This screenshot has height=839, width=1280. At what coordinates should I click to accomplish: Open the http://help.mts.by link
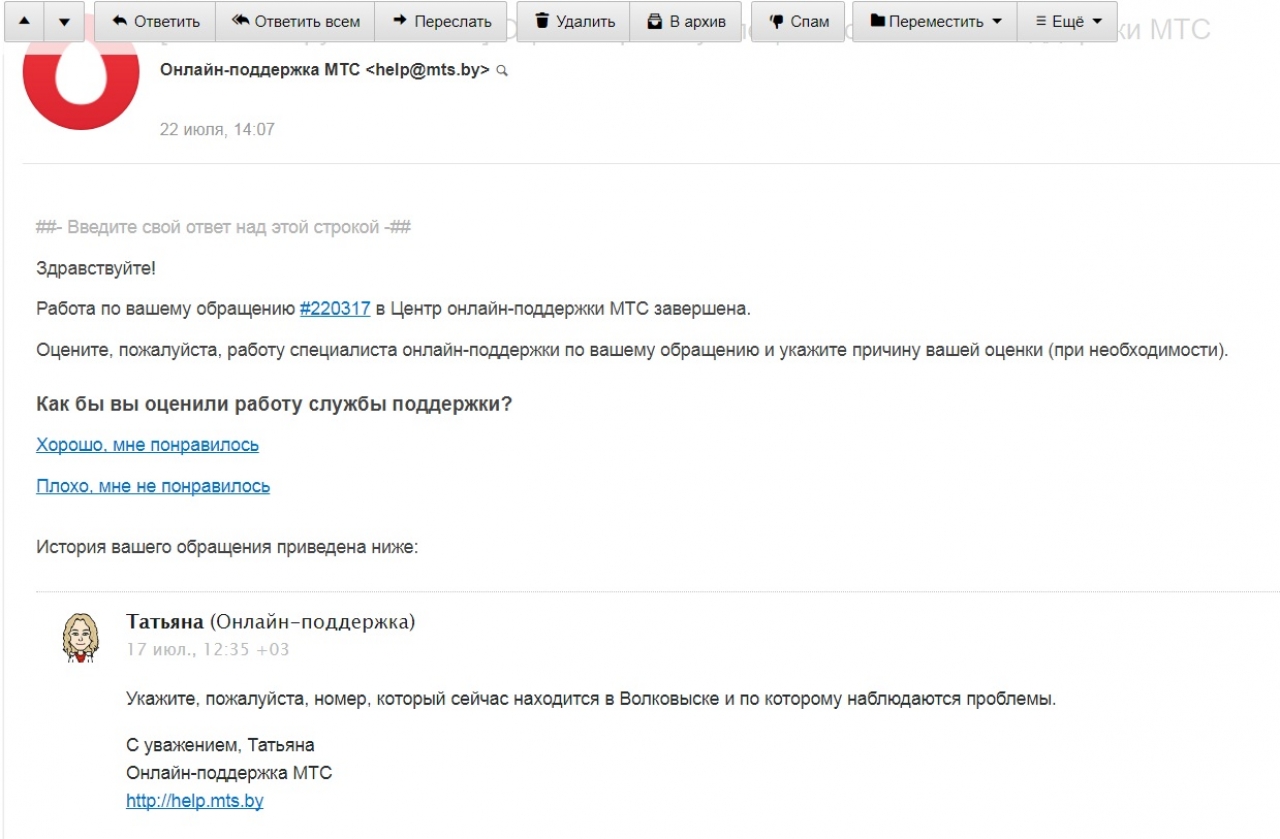[195, 801]
